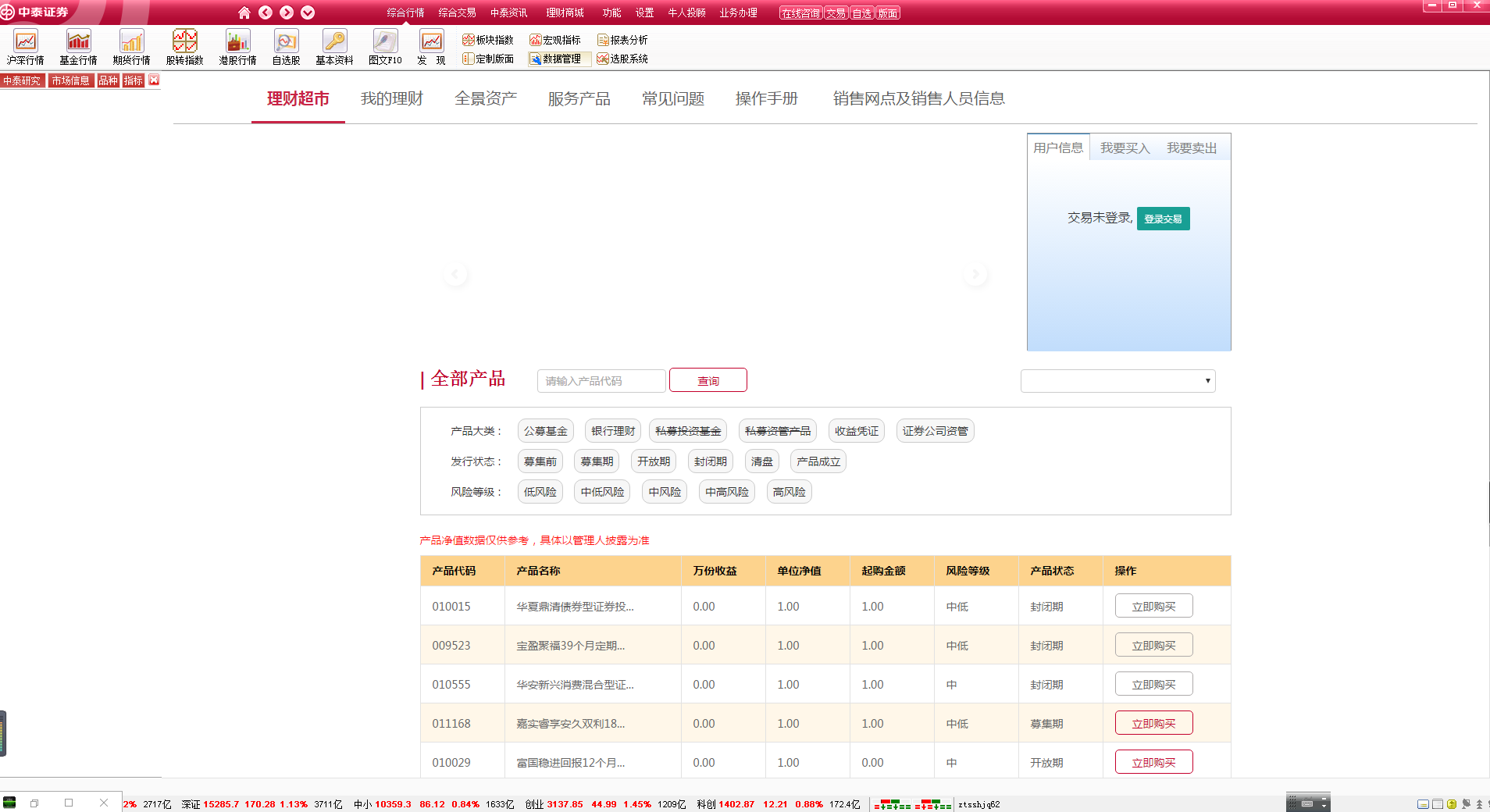Screen dimensions: 1490x812
Task: Click 在线咨询 in title bar
Action: pyautogui.click(x=800, y=13)
